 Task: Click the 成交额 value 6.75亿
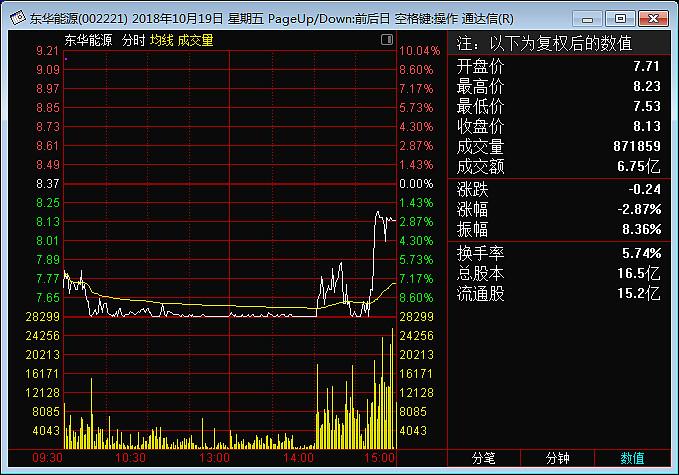pos(639,166)
